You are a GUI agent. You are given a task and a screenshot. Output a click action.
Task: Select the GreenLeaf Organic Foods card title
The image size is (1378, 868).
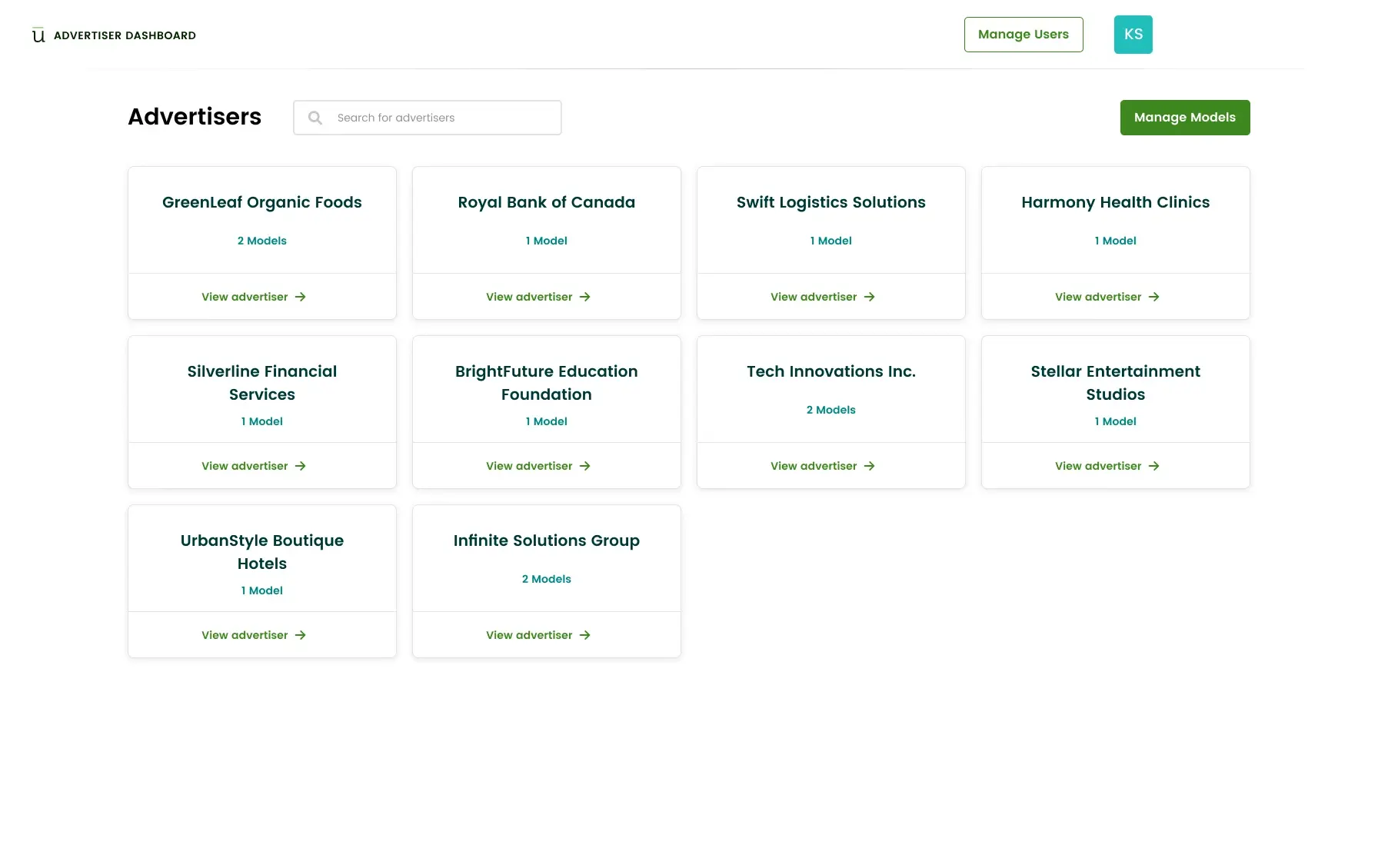(x=262, y=202)
